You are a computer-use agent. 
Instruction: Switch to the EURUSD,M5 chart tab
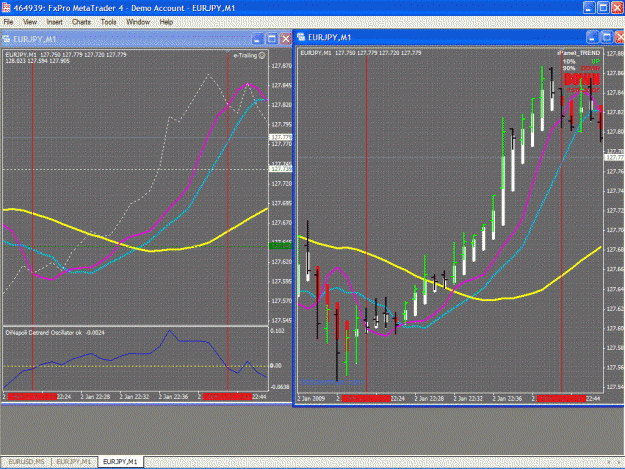[x=26, y=461]
